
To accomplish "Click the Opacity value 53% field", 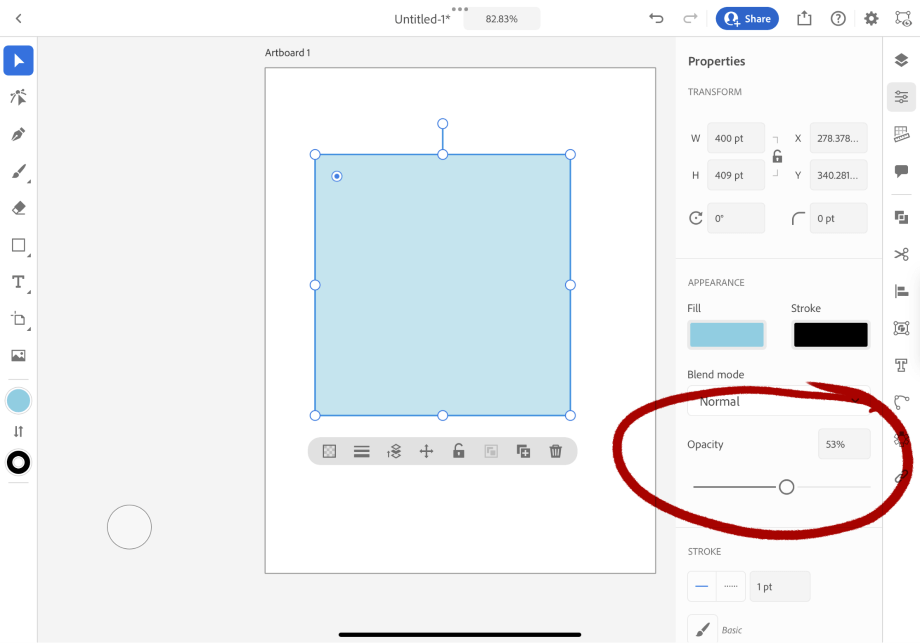I will pyautogui.click(x=844, y=444).
